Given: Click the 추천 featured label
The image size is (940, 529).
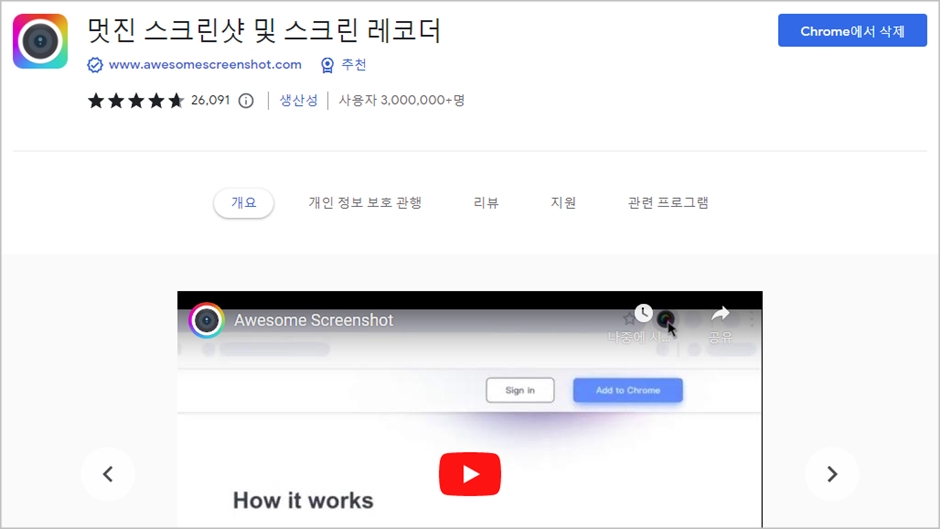Looking at the screenshot, I should 354,65.
